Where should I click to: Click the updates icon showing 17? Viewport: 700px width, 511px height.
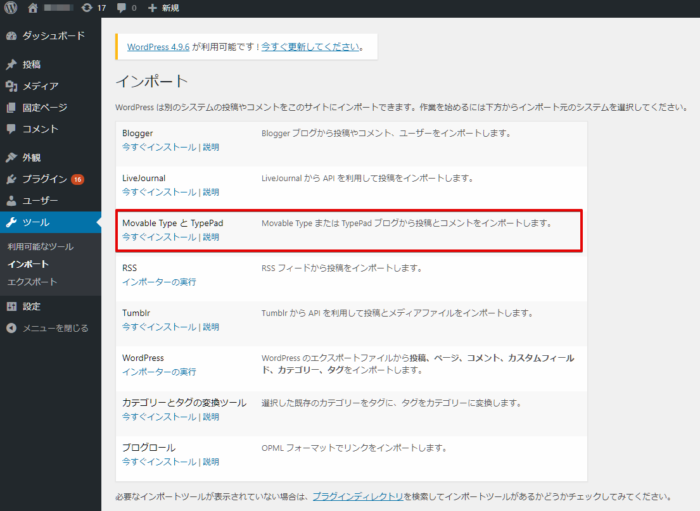coord(87,8)
